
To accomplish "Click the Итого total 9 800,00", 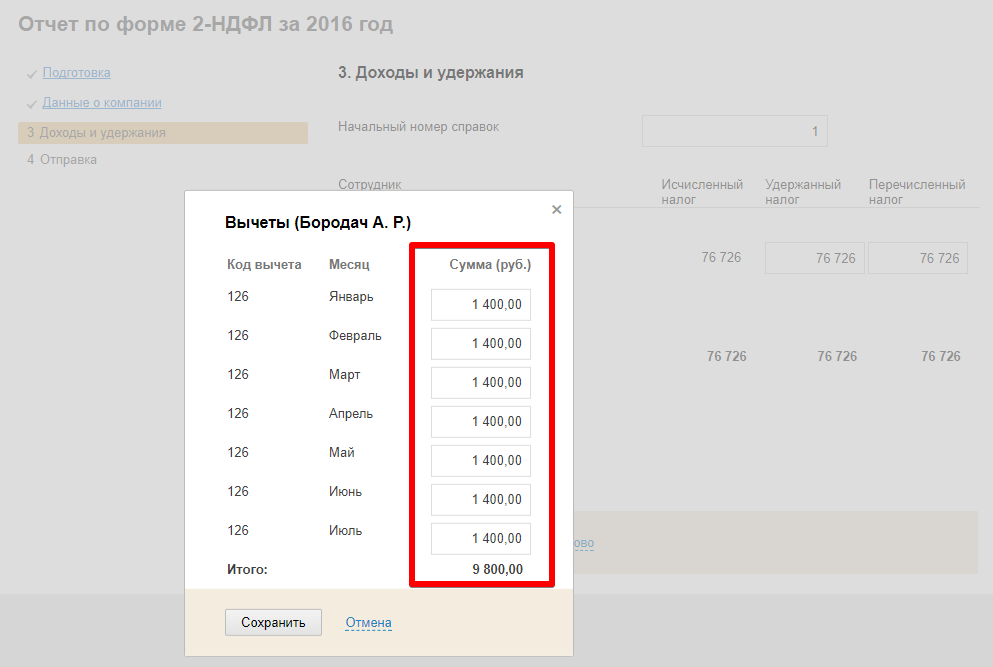I will pos(498,569).
